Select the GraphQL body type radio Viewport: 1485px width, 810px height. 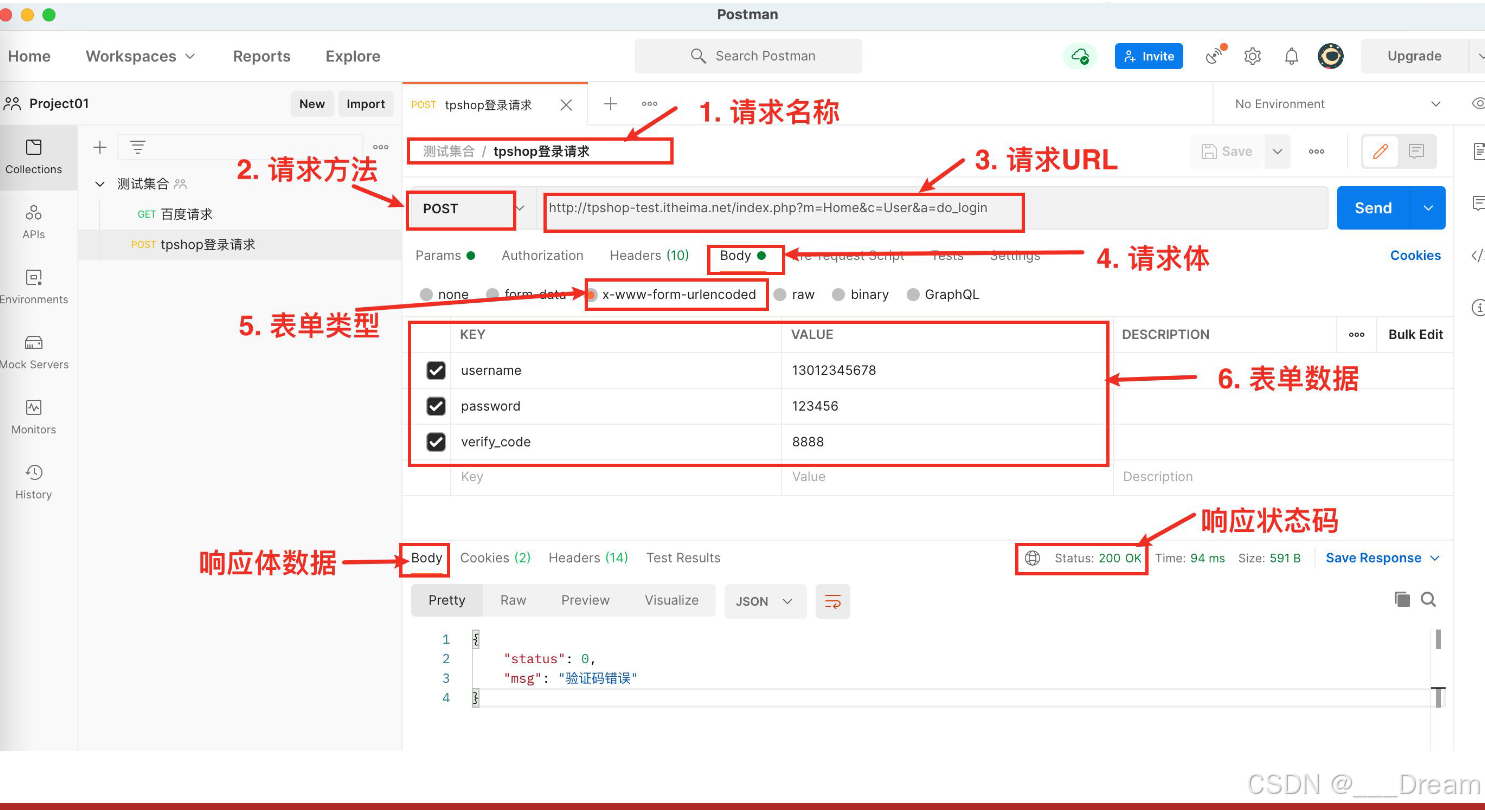click(x=913, y=295)
